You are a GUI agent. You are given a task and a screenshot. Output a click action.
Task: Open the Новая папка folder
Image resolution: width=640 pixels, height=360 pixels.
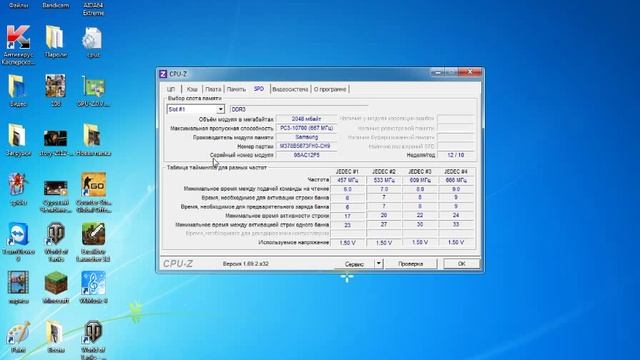pos(93,136)
